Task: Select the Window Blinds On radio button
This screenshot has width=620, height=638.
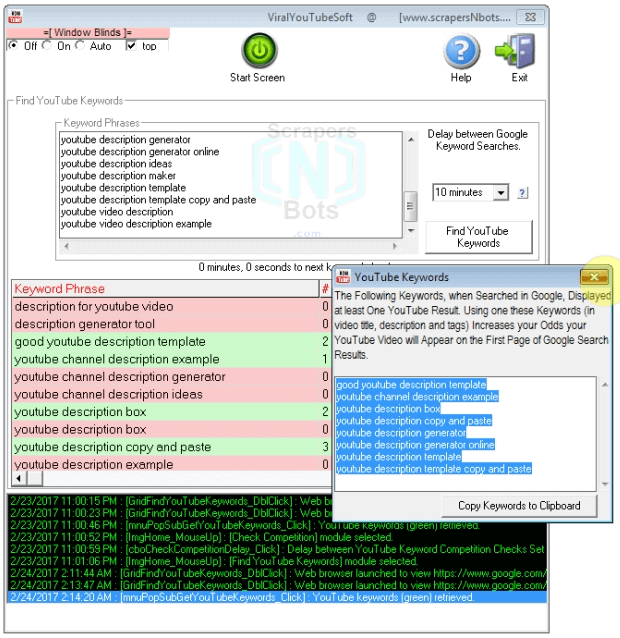Action: tap(47, 45)
